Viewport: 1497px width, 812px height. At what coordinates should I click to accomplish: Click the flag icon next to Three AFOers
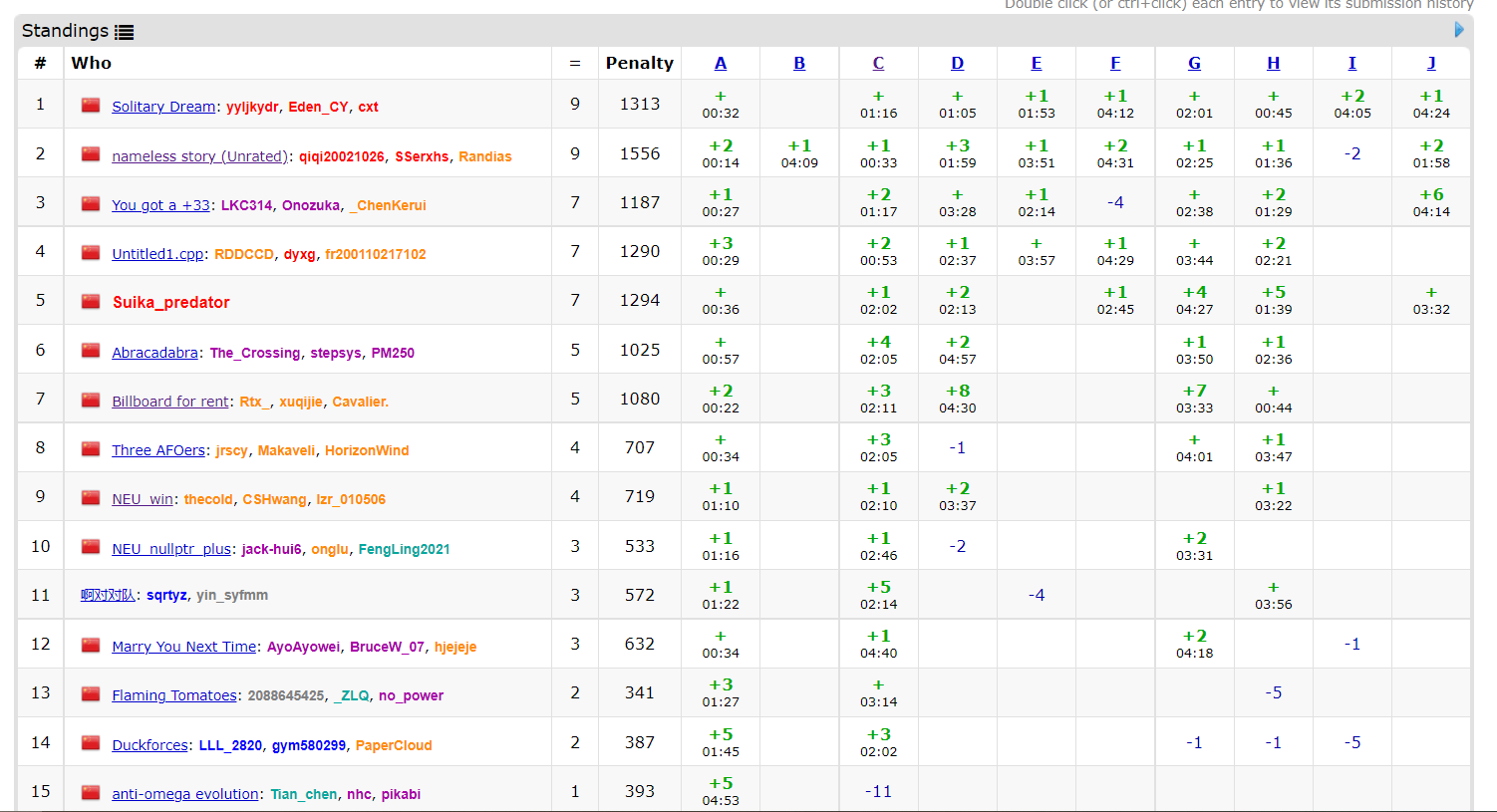click(x=91, y=449)
